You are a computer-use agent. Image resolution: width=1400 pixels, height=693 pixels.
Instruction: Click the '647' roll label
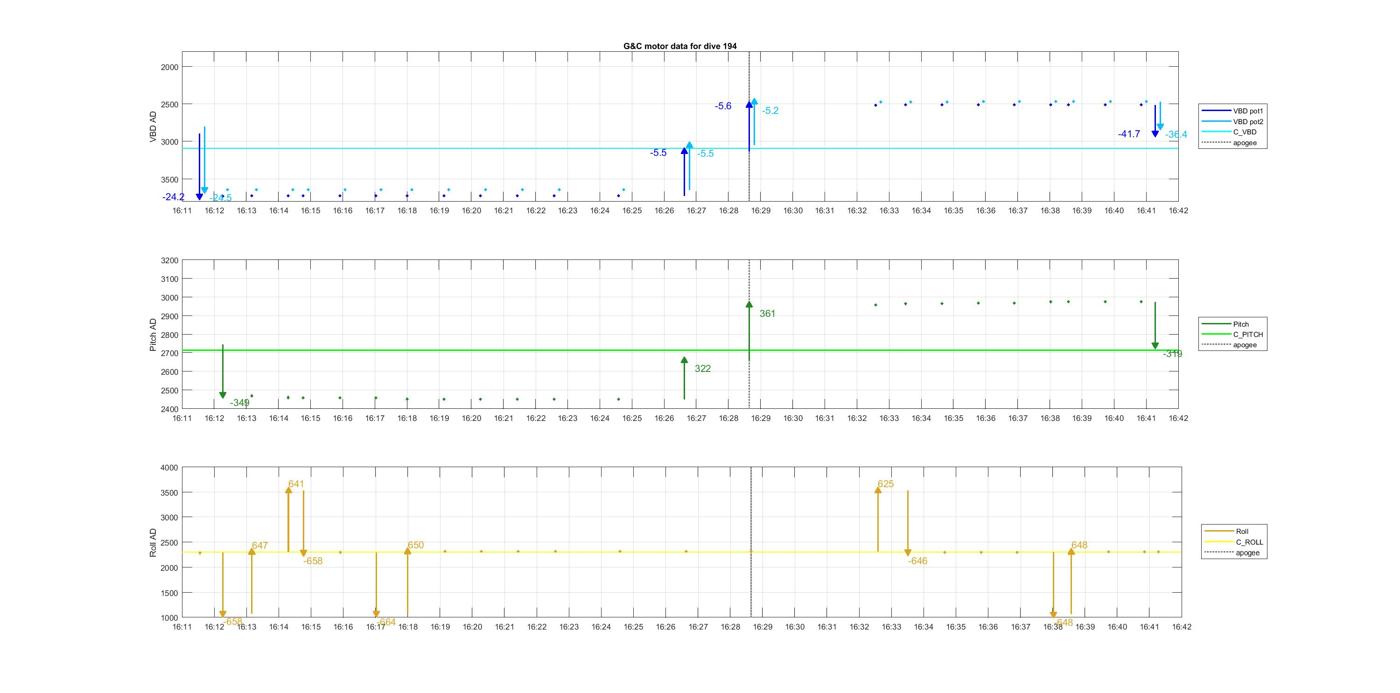click(x=260, y=546)
